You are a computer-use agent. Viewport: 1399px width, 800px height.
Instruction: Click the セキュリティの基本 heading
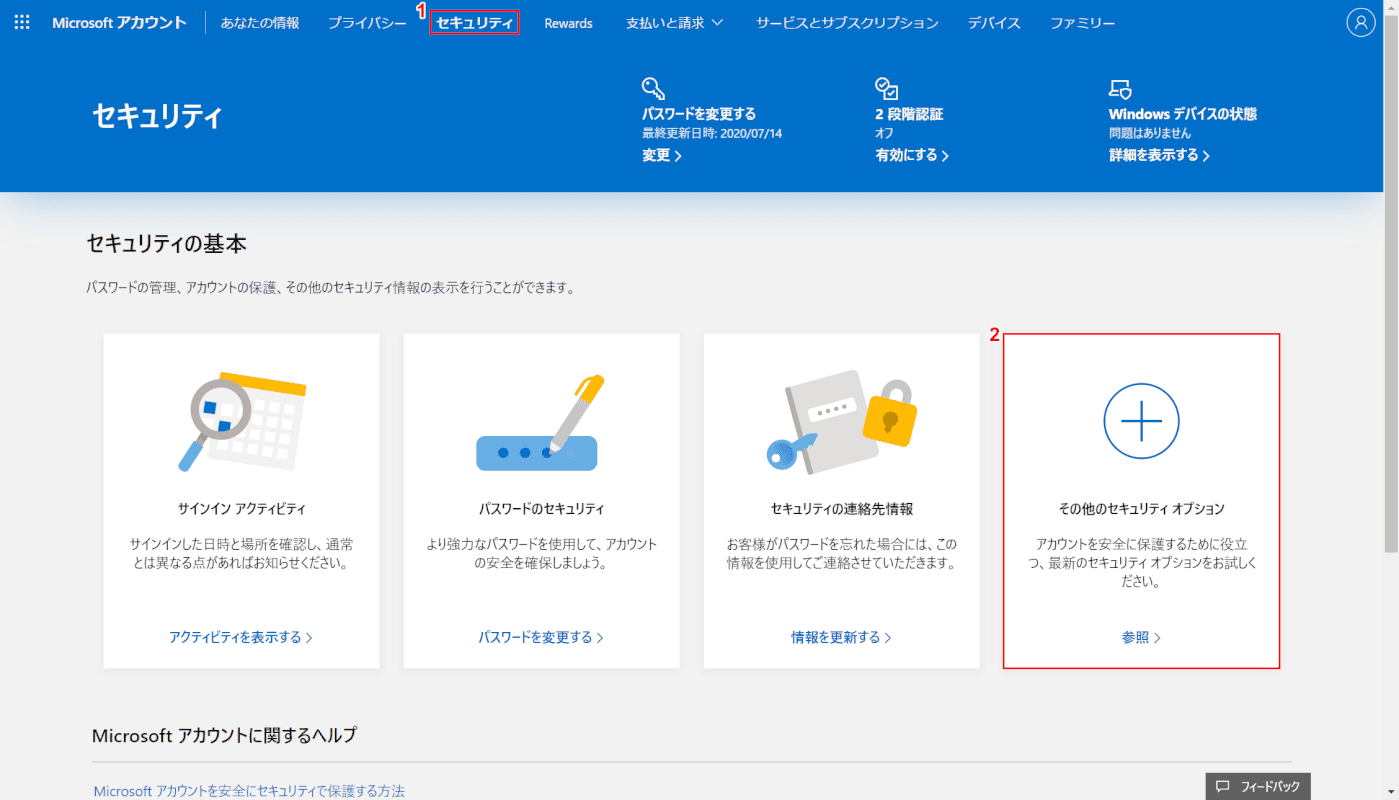click(x=166, y=243)
